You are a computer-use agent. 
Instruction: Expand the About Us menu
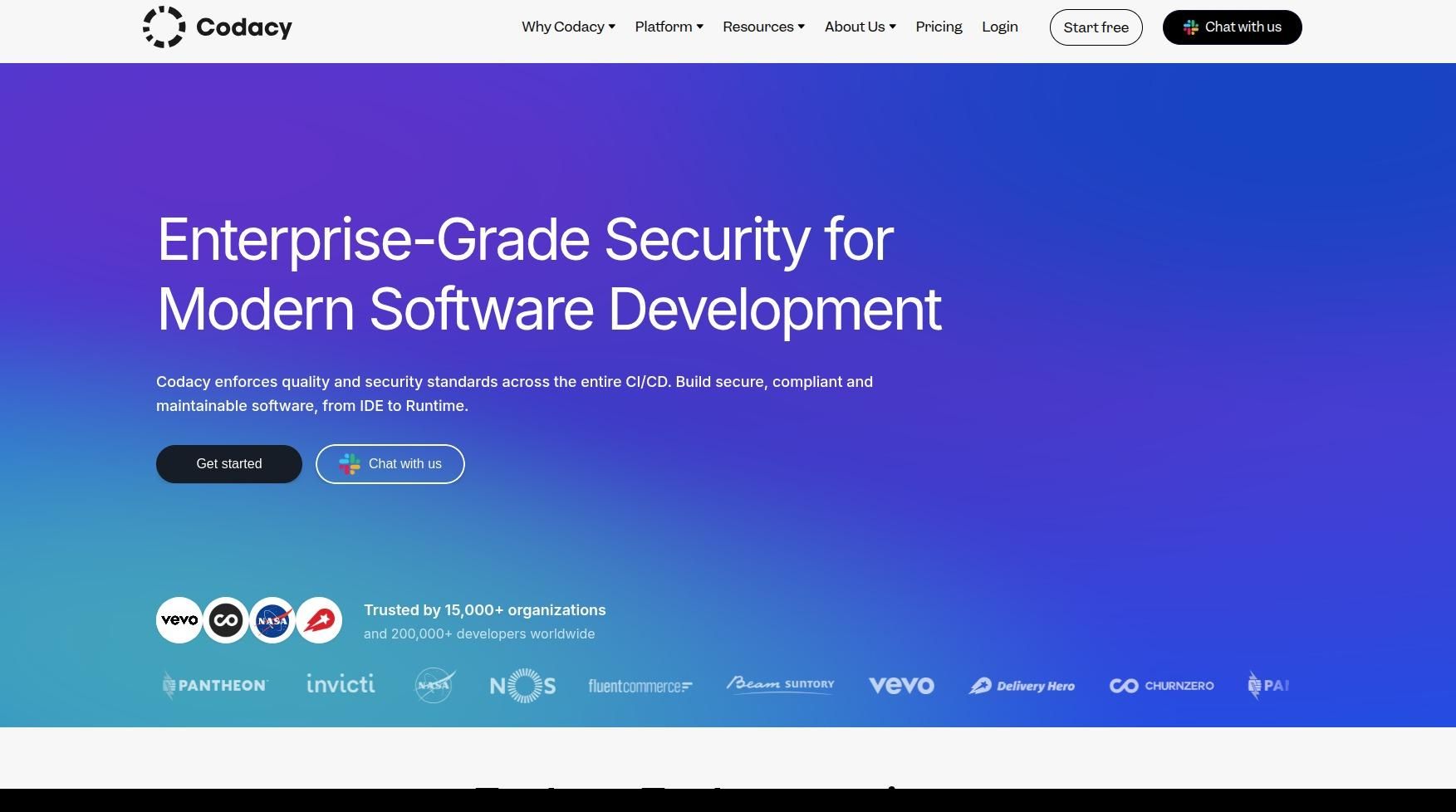coord(860,27)
